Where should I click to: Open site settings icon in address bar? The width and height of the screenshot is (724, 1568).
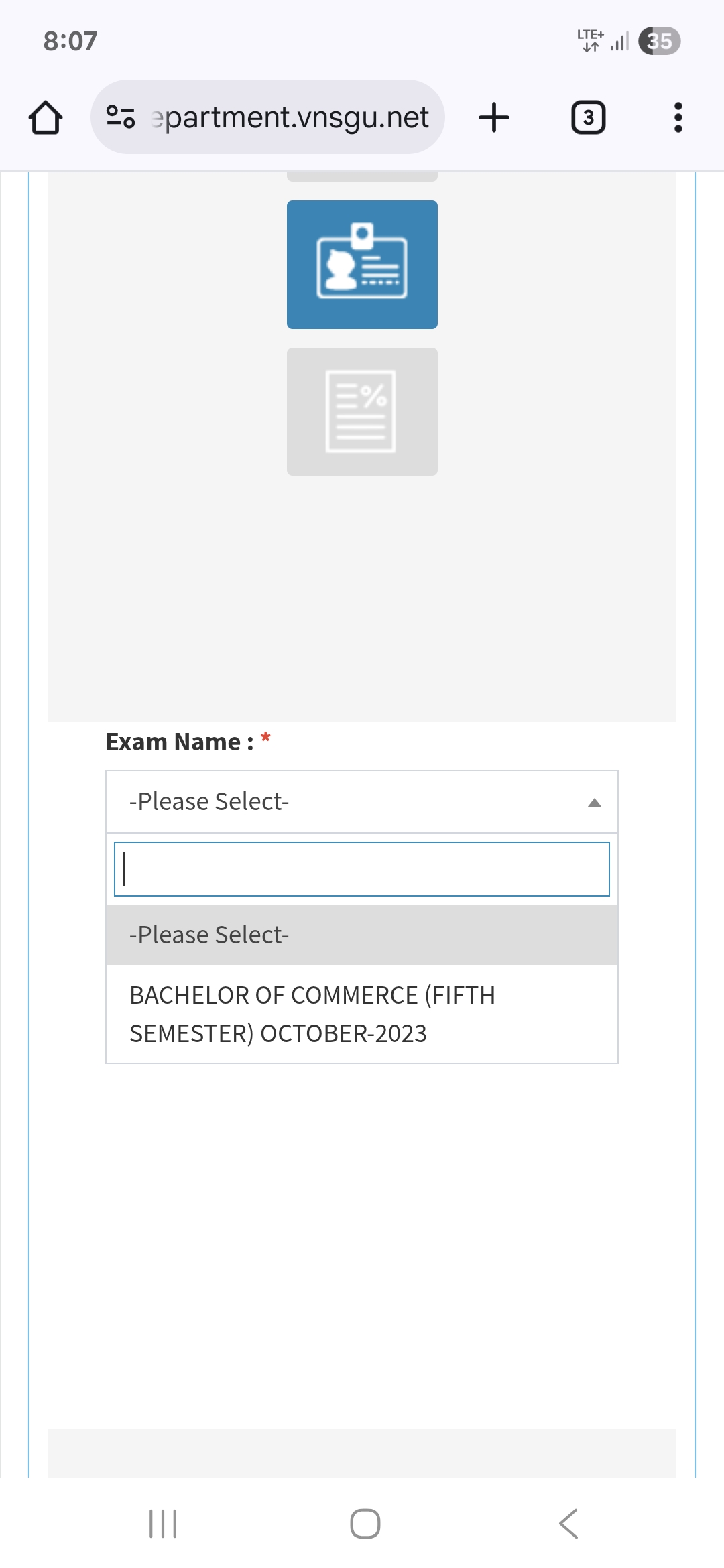coord(121,117)
